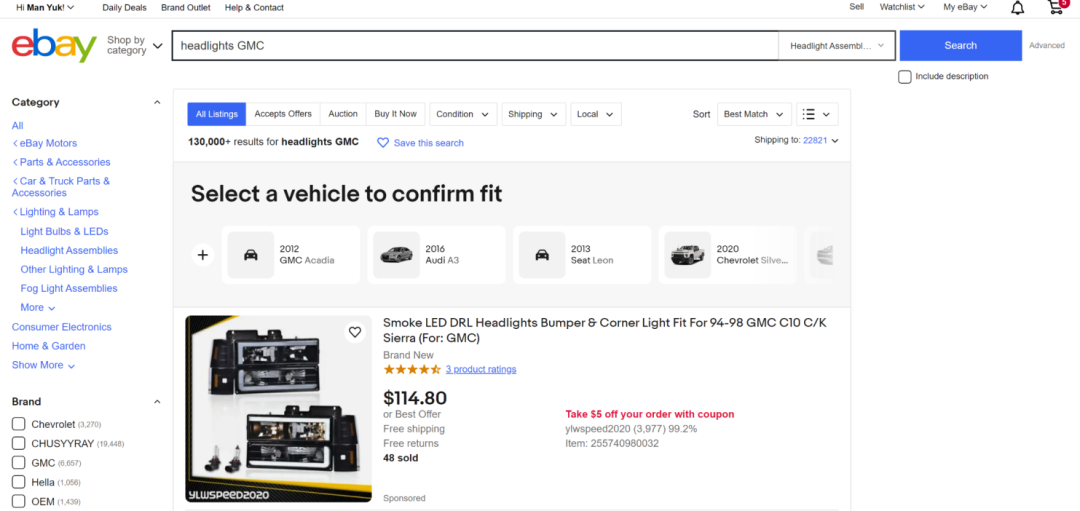This screenshot has width=1080, height=511.
Task: Open the notifications bell icon
Action: [1017, 8]
